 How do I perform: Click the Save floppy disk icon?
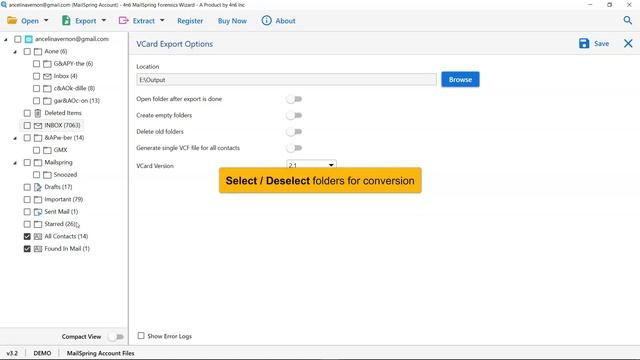click(x=584, y=43)
